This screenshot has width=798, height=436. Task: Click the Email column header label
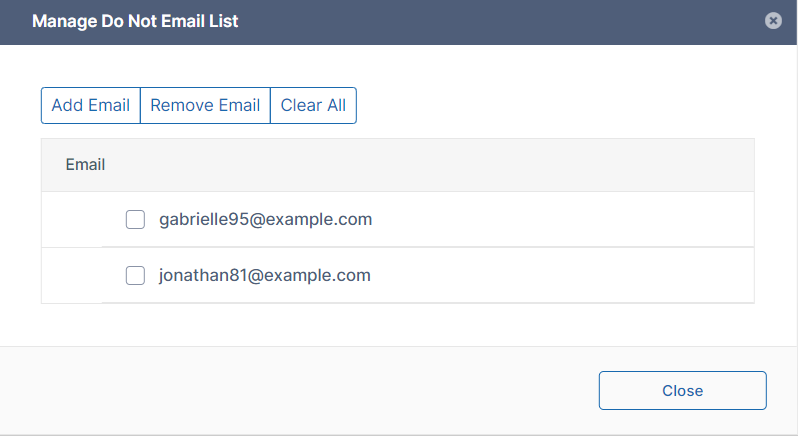click(x=86, y=164)
